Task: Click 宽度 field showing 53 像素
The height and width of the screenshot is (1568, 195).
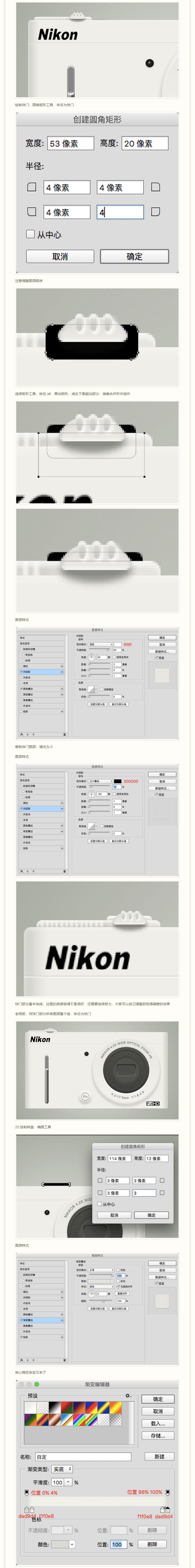Action: tap(70, 143)
